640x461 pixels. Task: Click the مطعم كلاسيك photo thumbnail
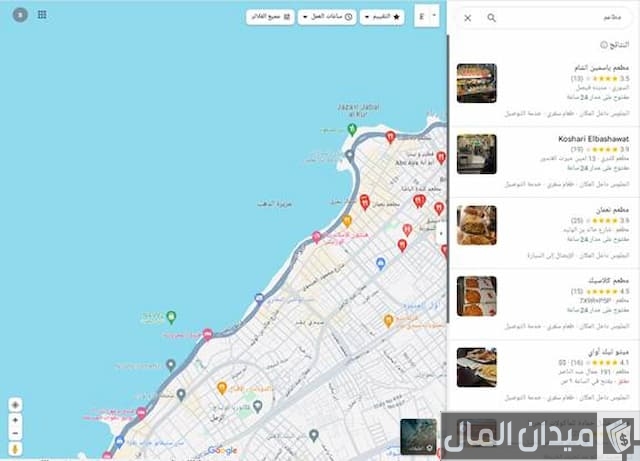click(477, 296)
